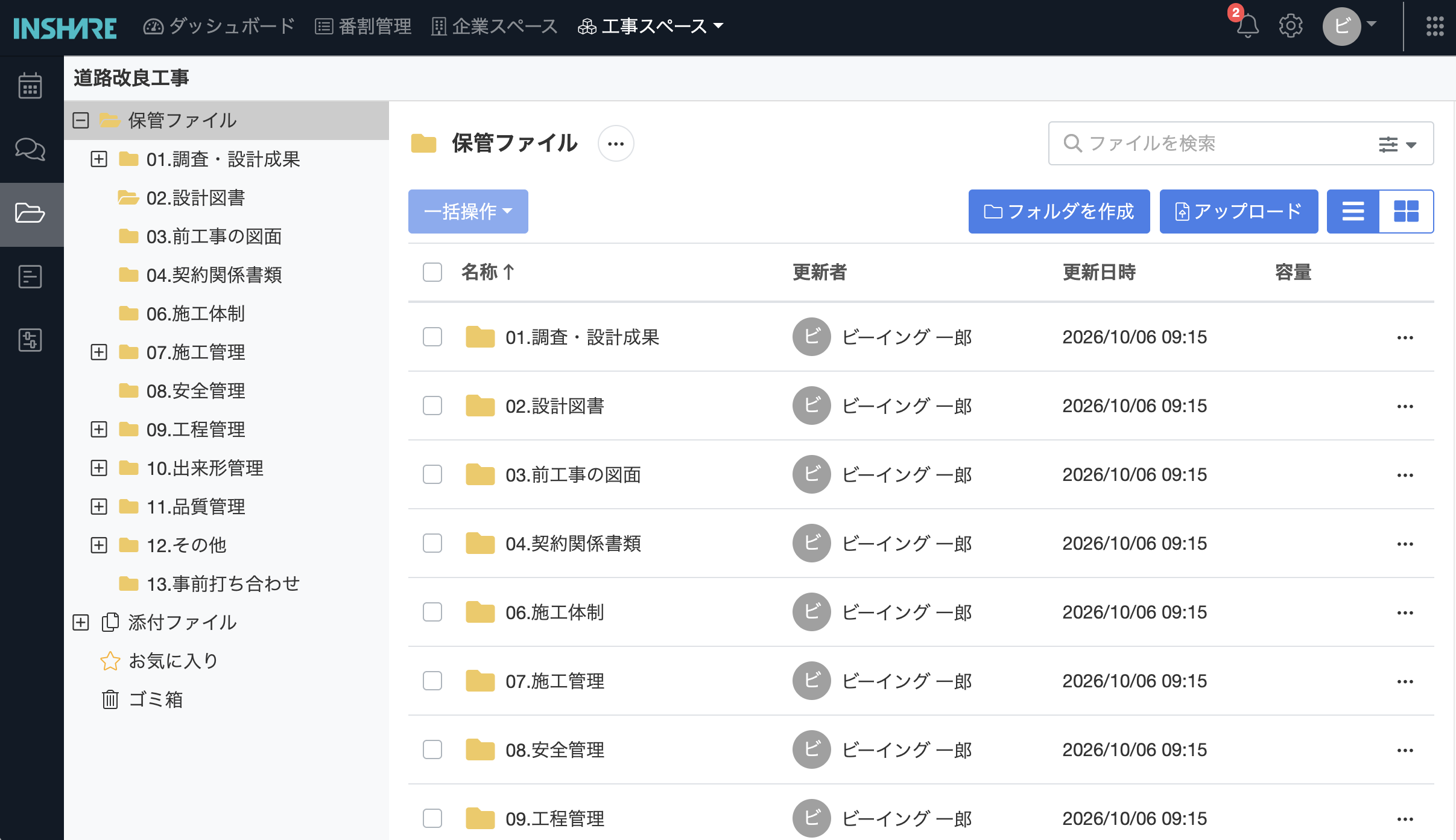Open the document form sidebar icon

(30, 277)
